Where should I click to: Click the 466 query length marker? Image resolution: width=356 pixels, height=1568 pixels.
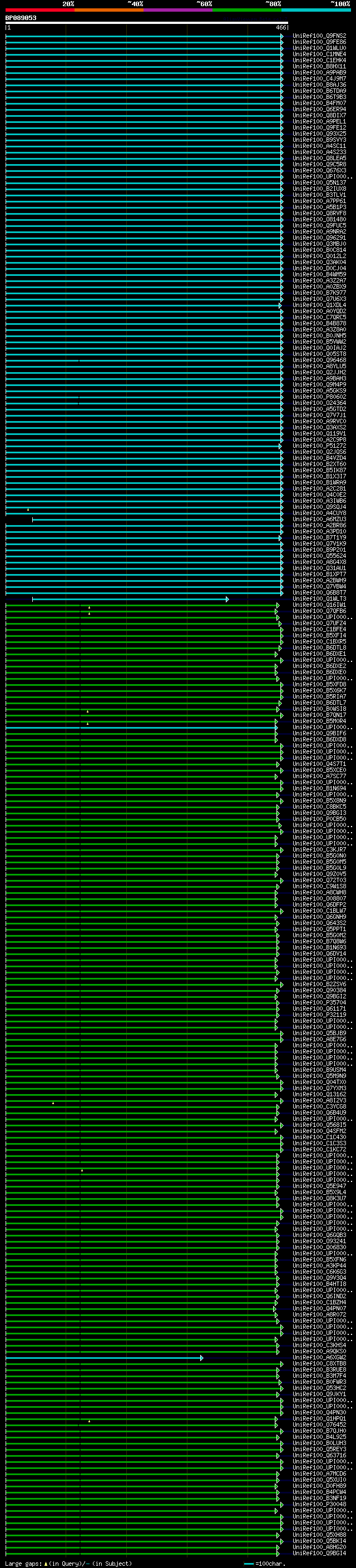(280, 27)
